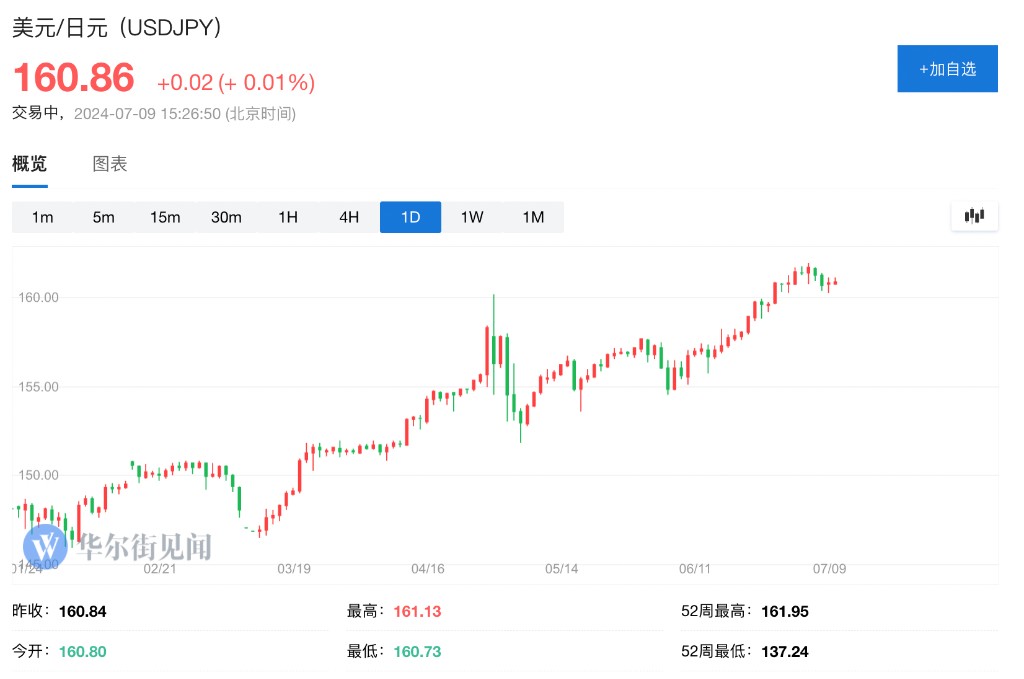The height and width of the screenshot is (679, 1024).
Task: Select the 1H timeframe
Action: pos(288,217)
